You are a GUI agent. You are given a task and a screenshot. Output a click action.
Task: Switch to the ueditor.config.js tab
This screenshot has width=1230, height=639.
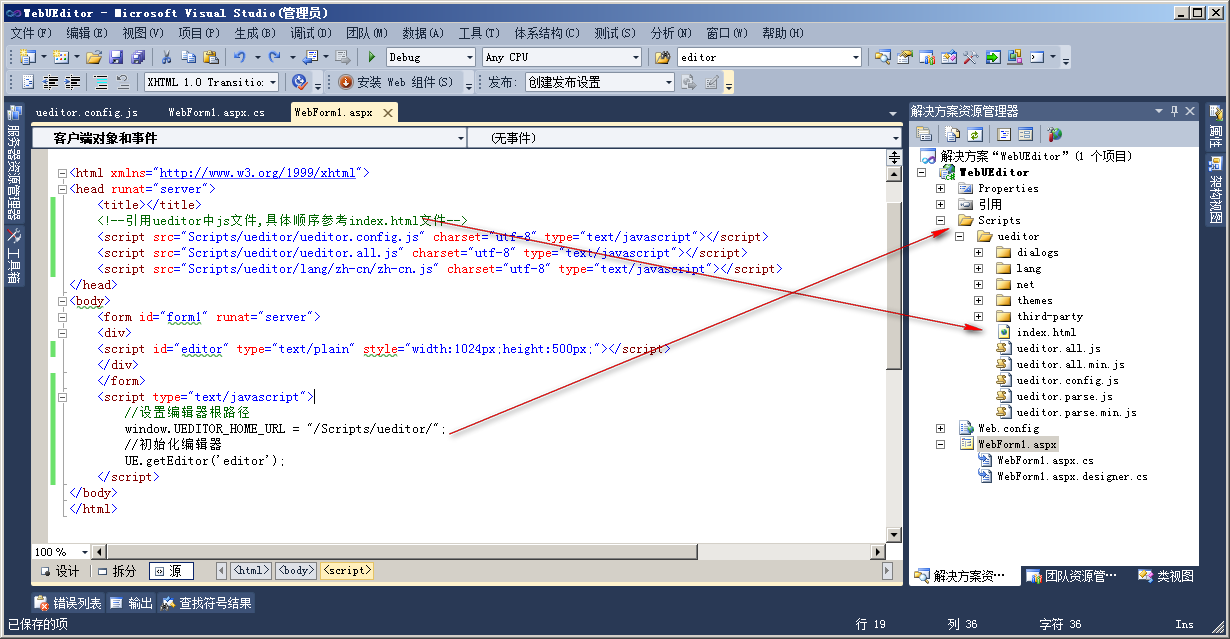click(87, 112)
